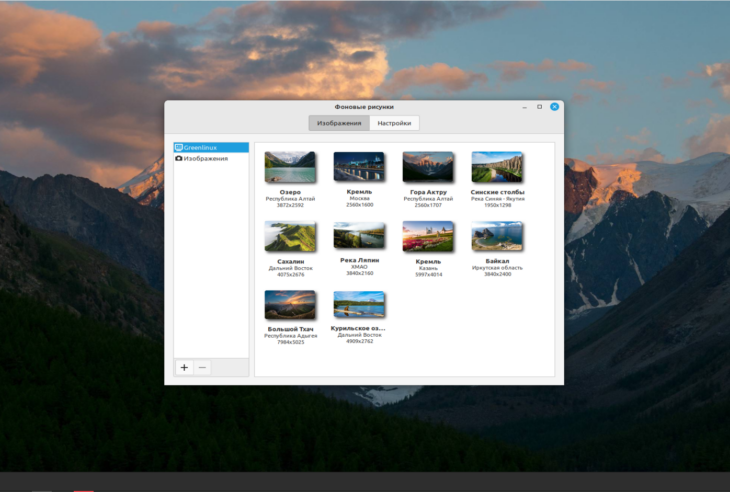The image size is (730, 492).
Task: Close the Фоновые рисунки window
Action: 554,106
